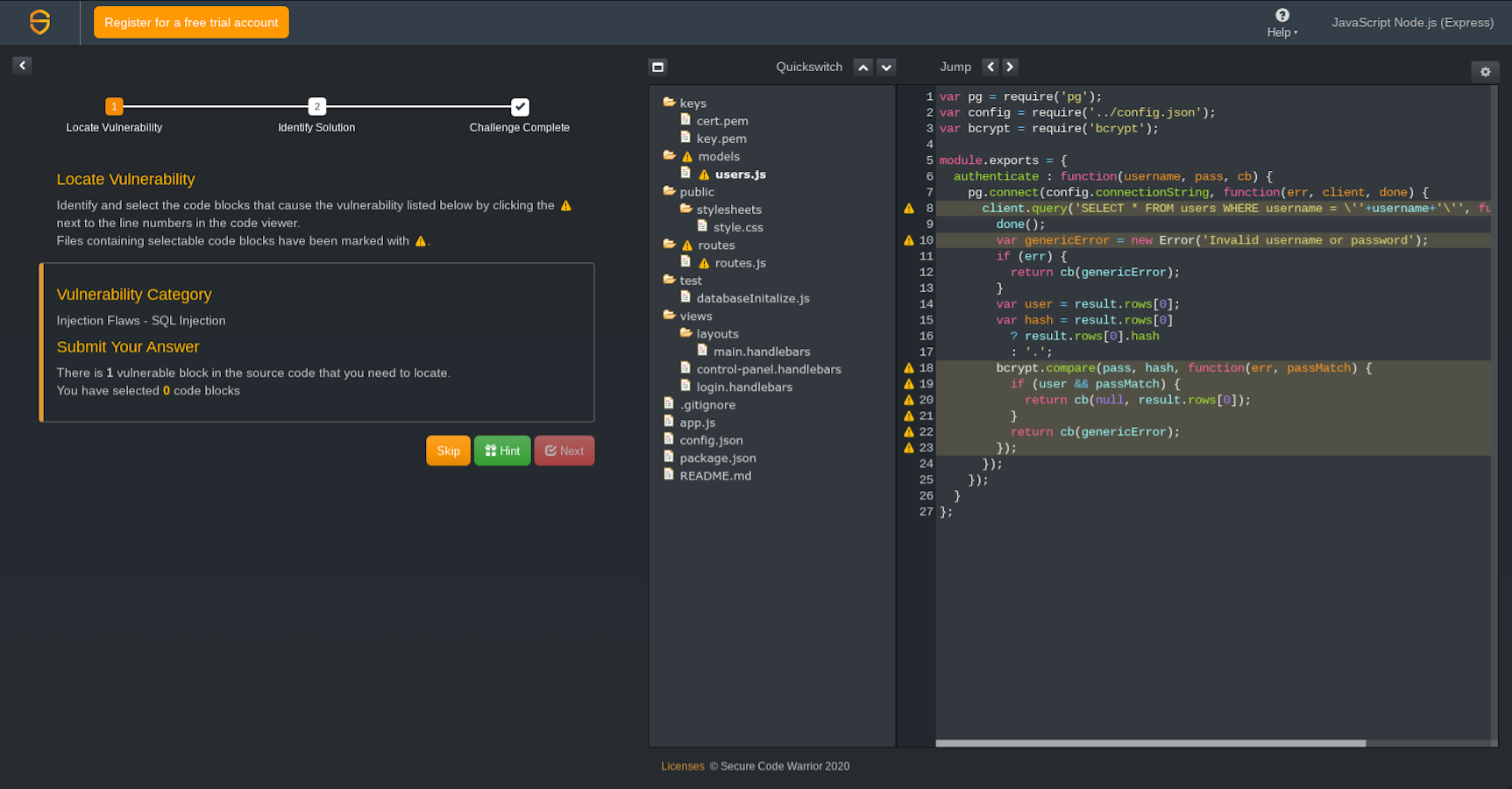Viewport: 1512px width, 789px height.
Task: Open the Help menu
Action: (x=1281, y=23)
